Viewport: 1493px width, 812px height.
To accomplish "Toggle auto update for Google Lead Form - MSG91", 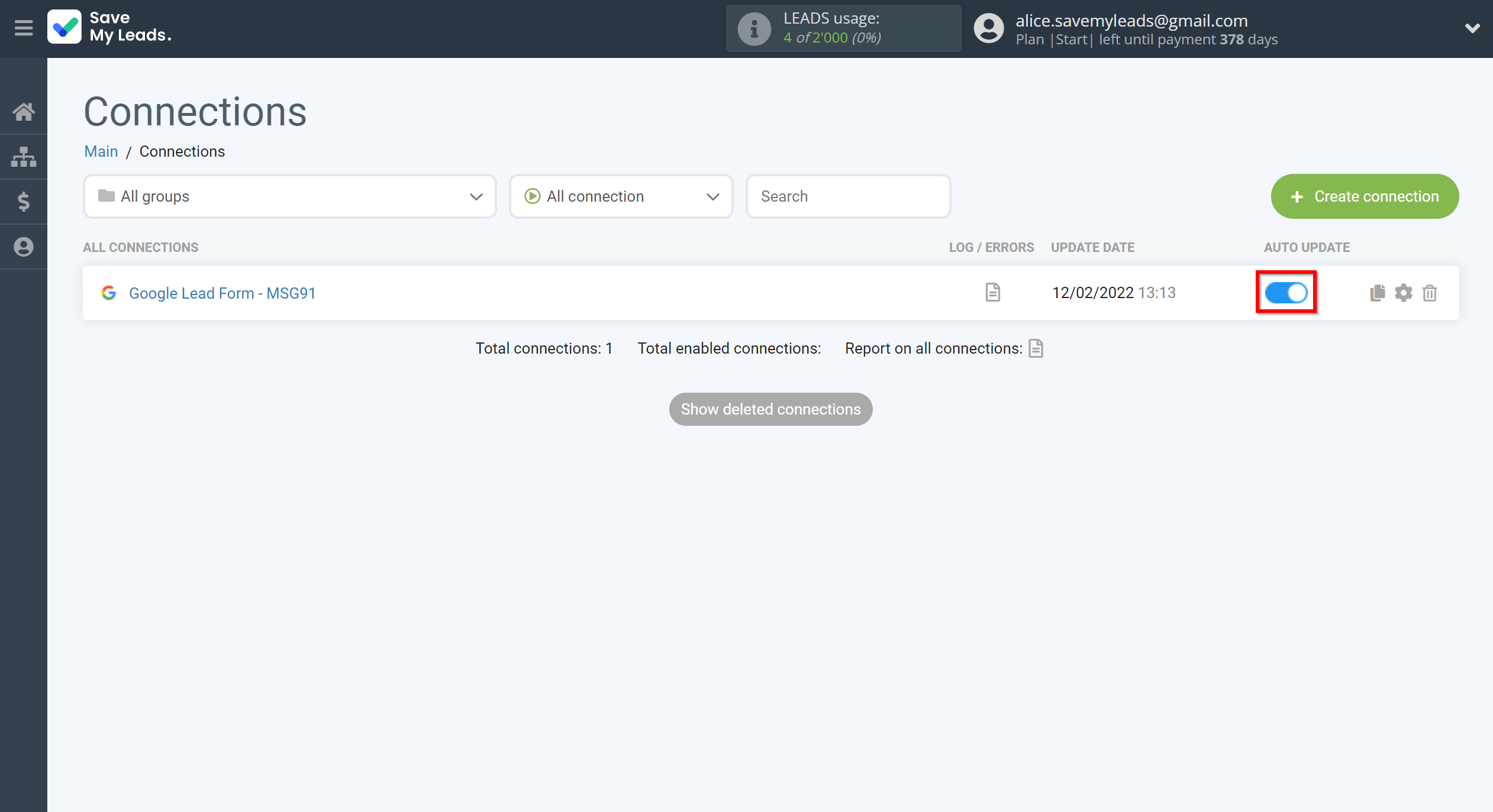I will pos(1287,293).
